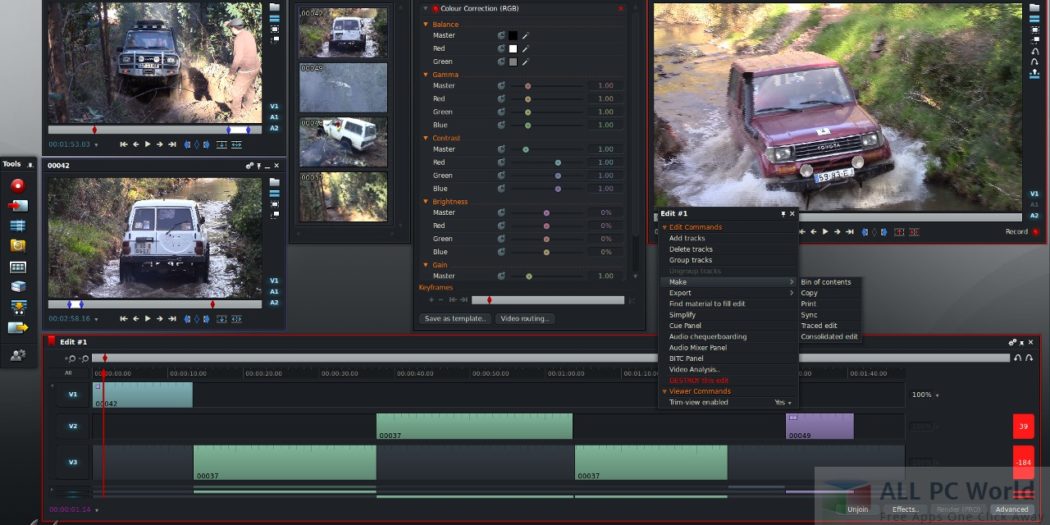Pick Balance Red colour with the eyedropper
Viewport: 1050px width, 525px height.
pyautogui.click(x=526, y=48)
